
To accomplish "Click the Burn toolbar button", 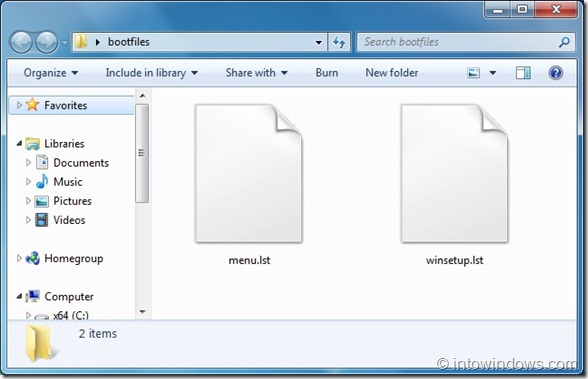I will [x=327, y=73].
